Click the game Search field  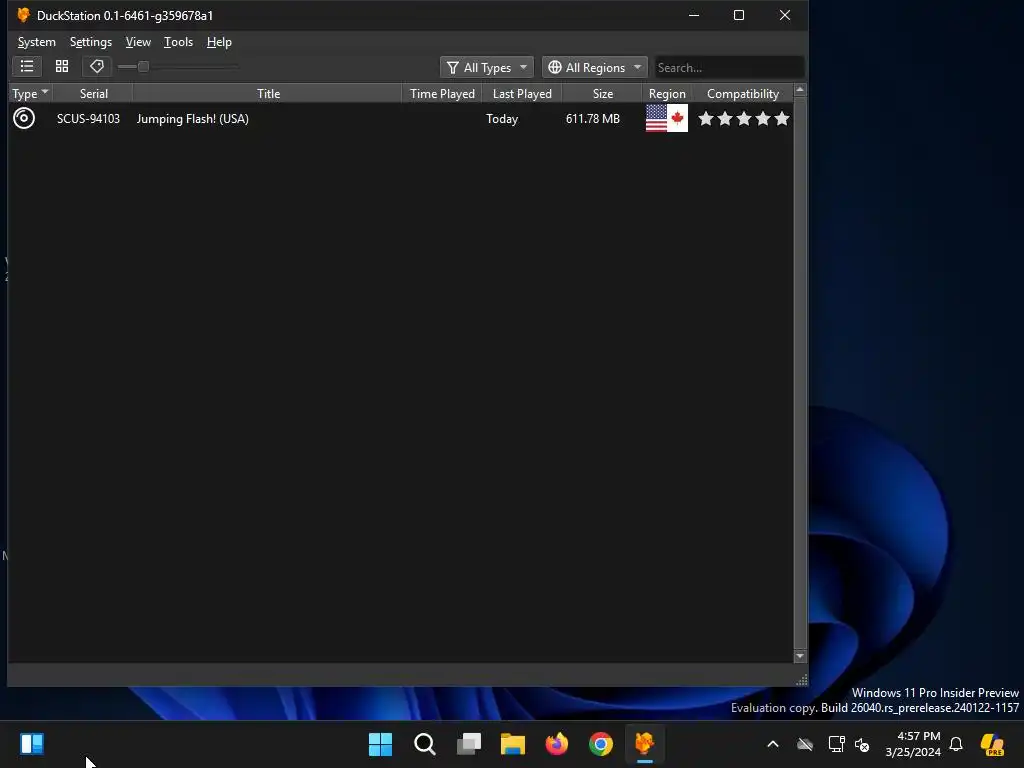729,67
